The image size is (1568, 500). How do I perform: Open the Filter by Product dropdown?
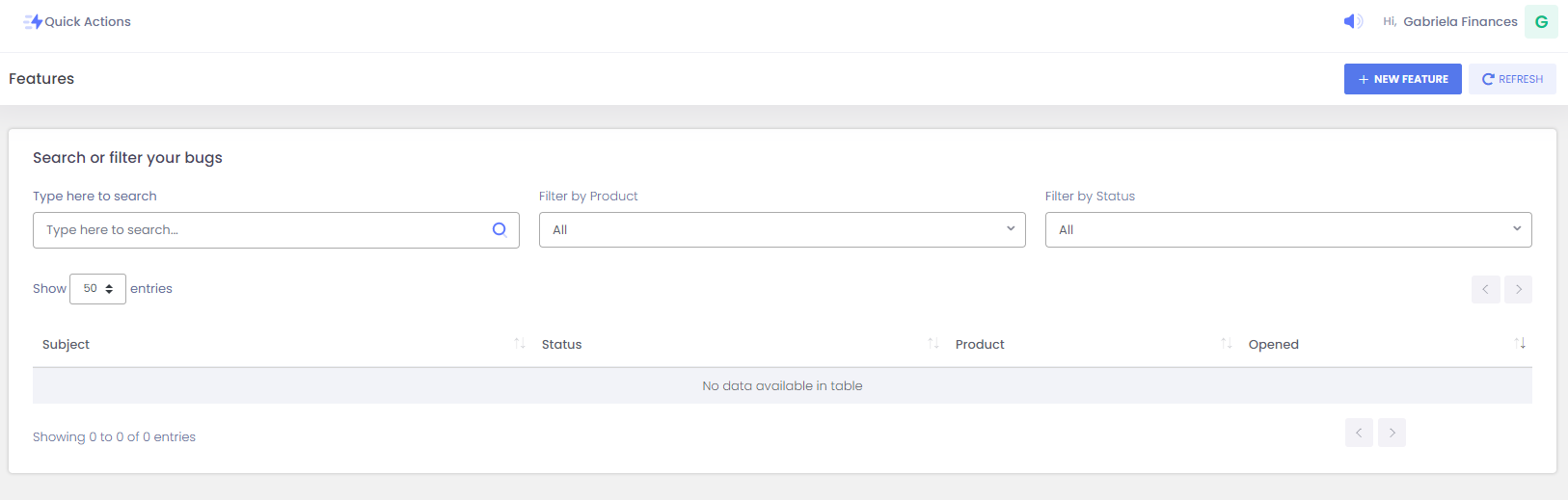click(781, 229)
